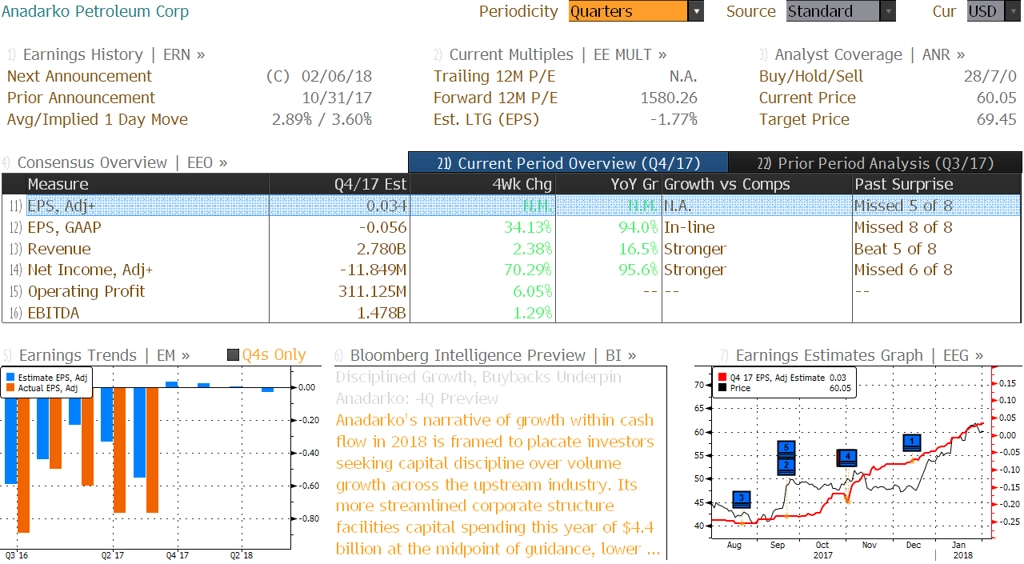Click the Anadarko Petroleum Corp title
This screenshot has height=564, width=1024.
point(95,11)
